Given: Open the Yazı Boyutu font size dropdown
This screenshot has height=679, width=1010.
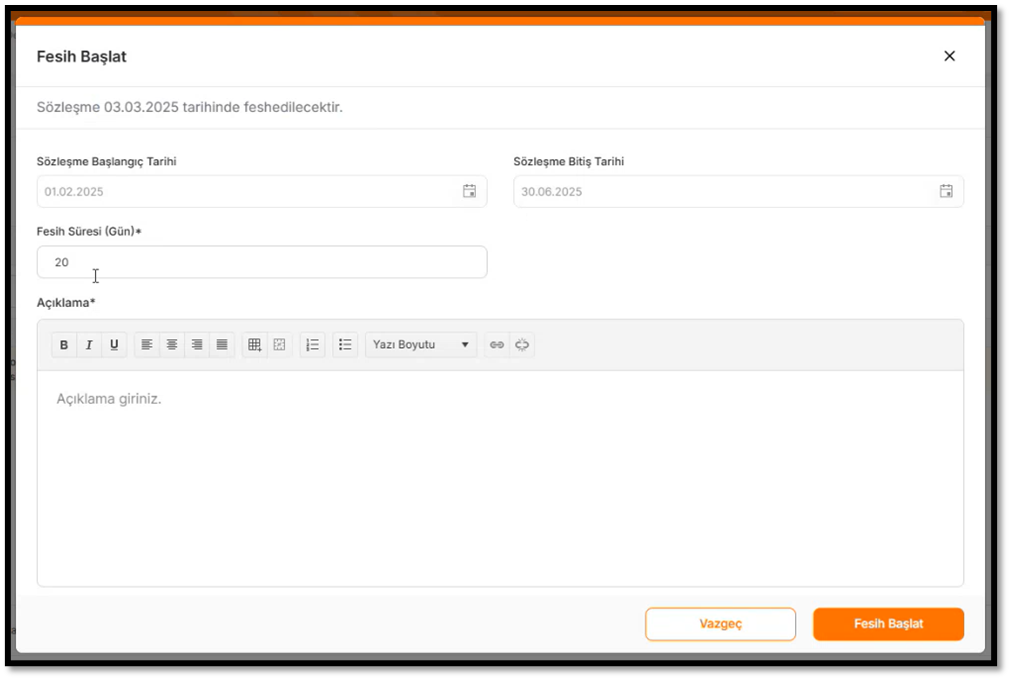Looking at the screenshot, I should (421, 345).
